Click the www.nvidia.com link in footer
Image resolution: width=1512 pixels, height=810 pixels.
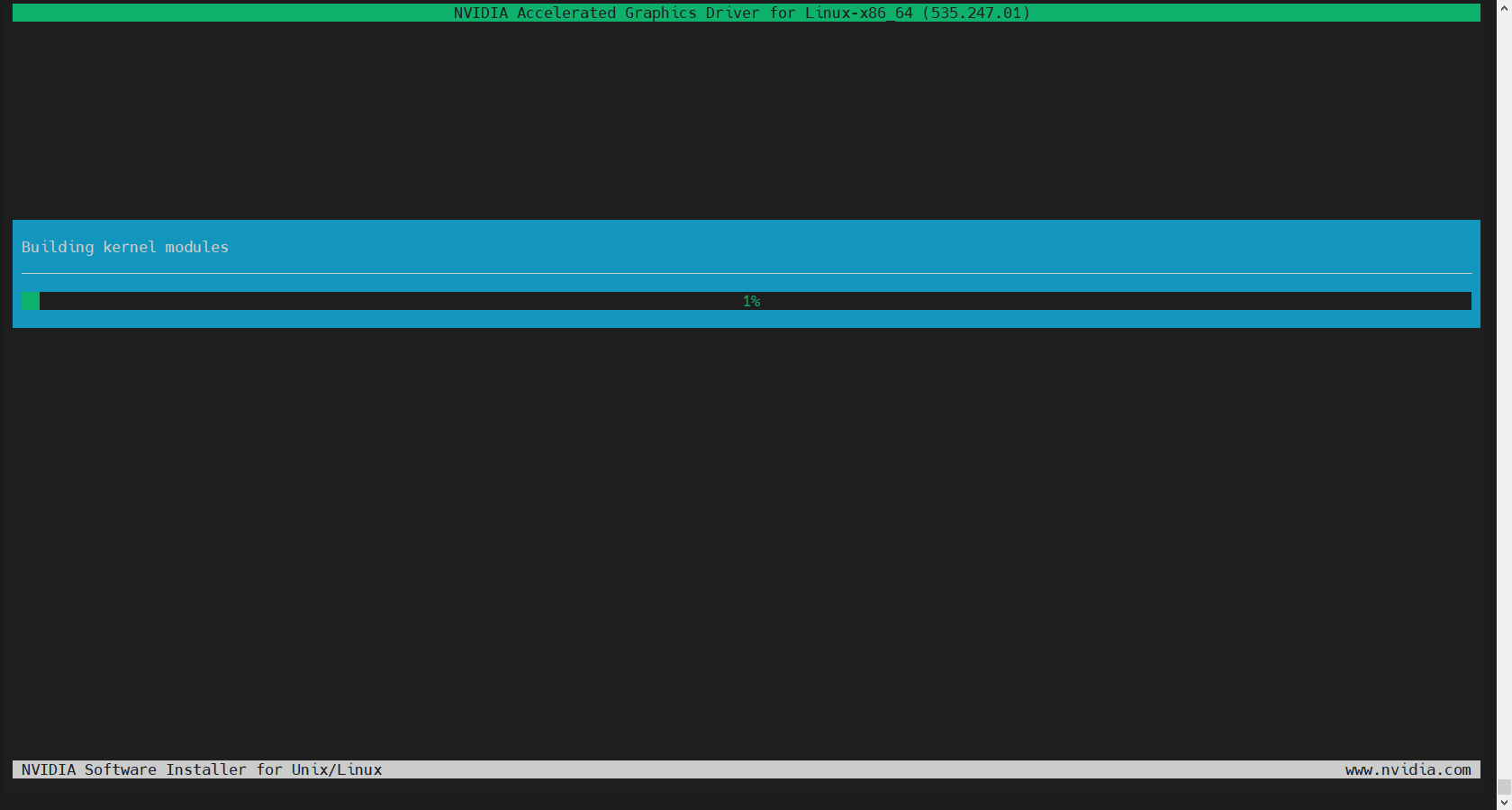[1408, 769]
